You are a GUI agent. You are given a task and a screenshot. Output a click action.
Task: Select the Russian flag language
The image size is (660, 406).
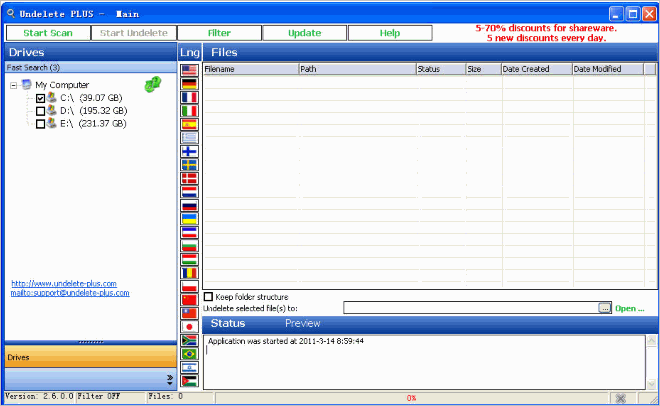coord(189,205)
